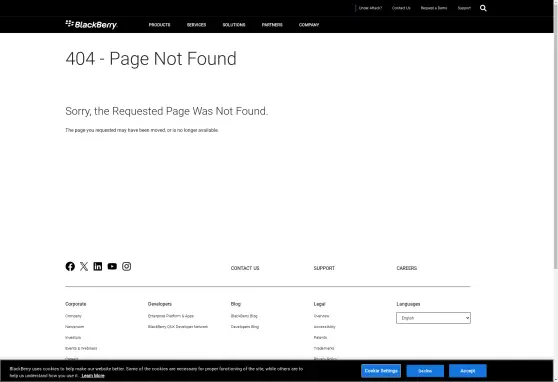Open the Solutions menu
The image size is (558, 382).
(x=234, y=25)
